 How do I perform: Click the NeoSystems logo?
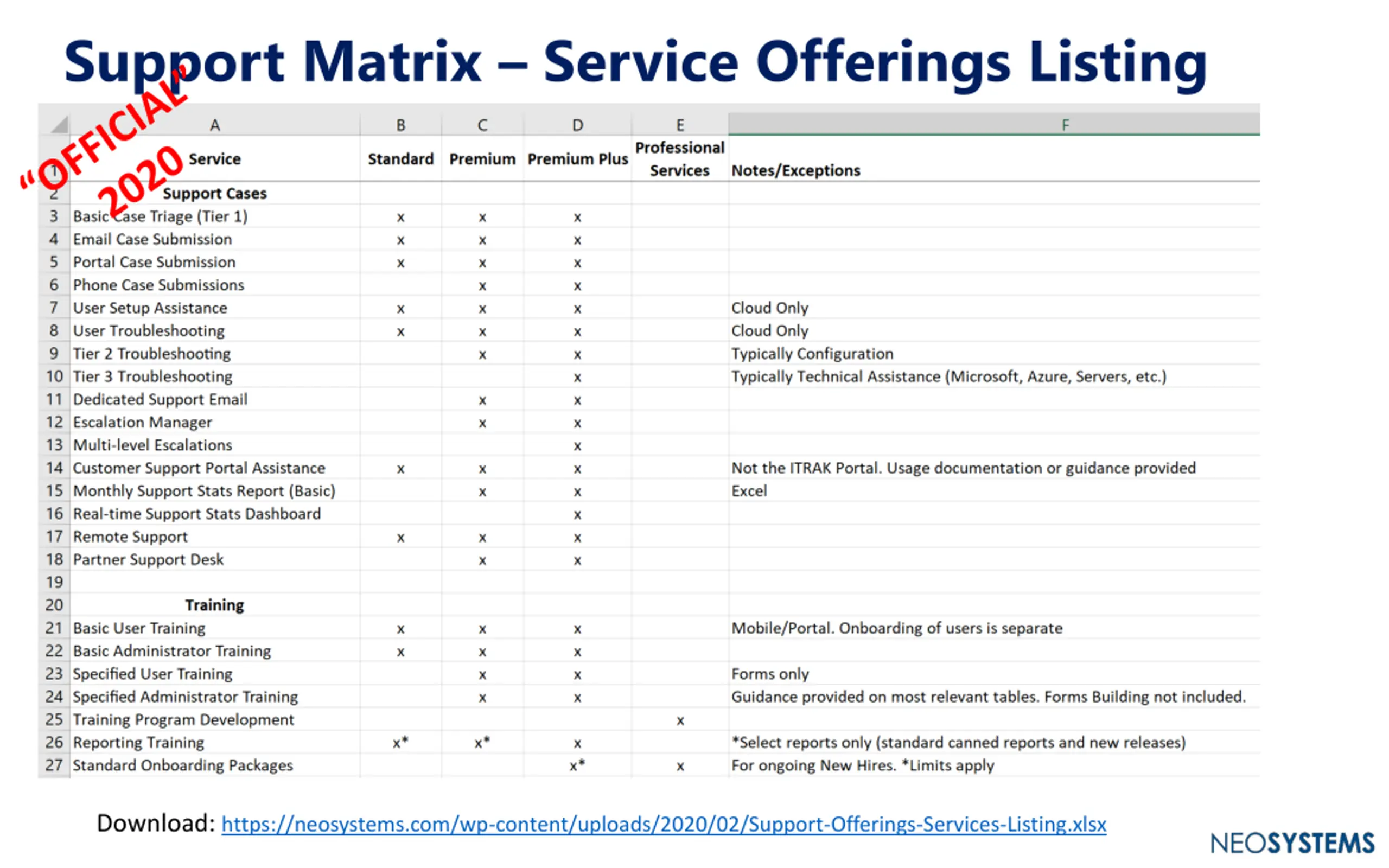[1292, 843]
